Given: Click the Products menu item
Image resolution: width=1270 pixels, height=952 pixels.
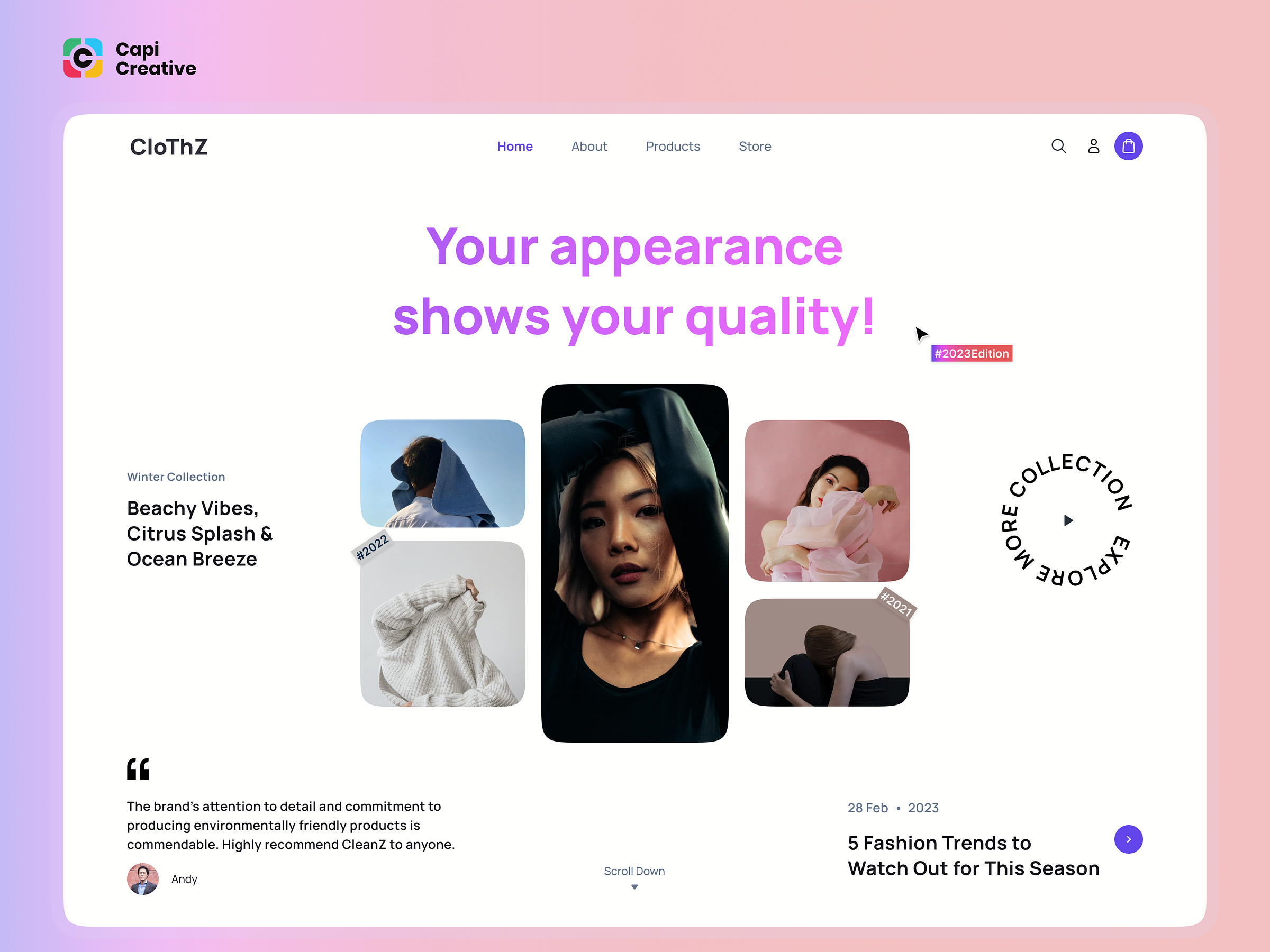Looking at the screenshot, I should pos(673,146).
